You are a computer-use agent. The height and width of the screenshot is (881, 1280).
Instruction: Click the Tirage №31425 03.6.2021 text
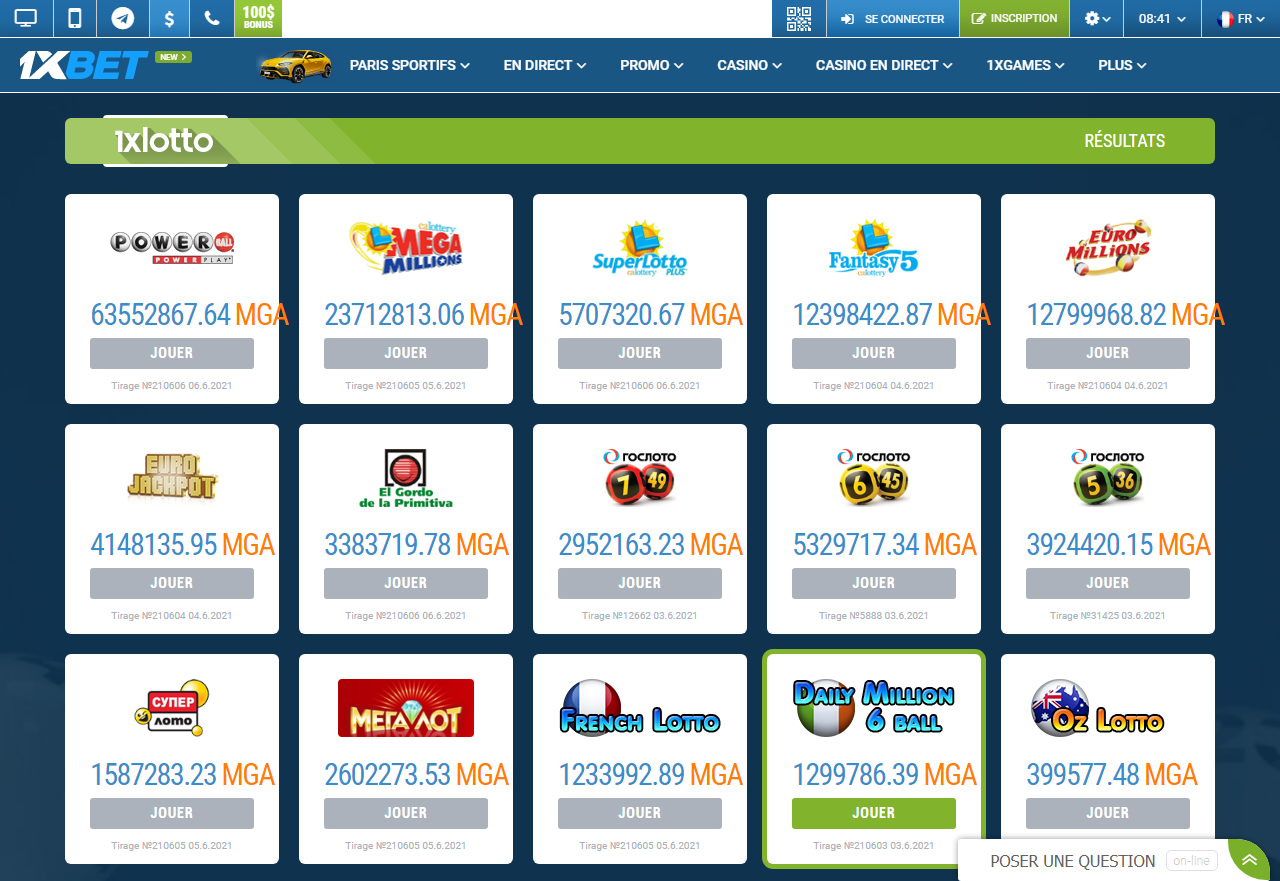pyautogui.click(x=1108, y=616)
